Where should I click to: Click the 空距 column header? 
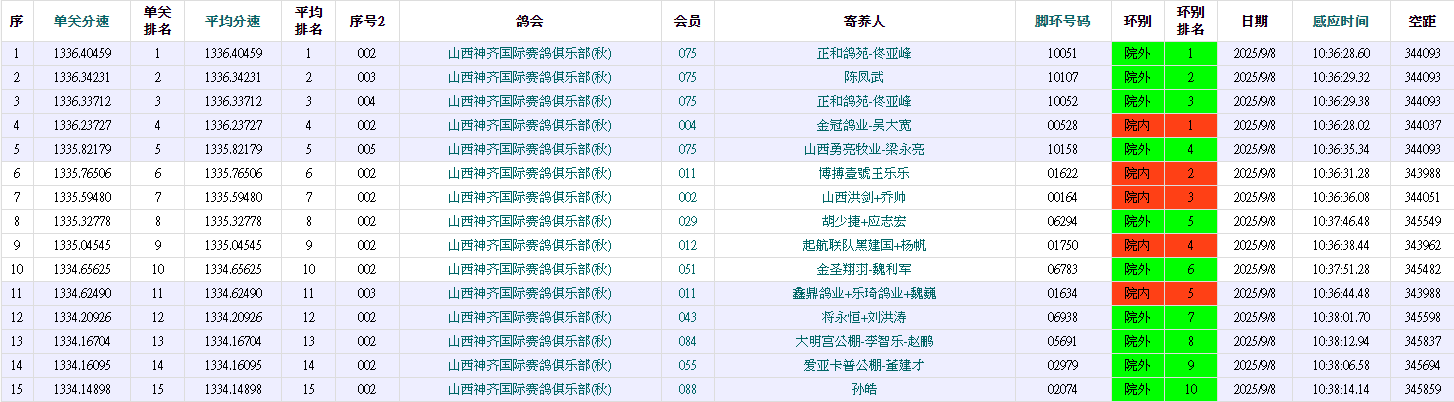pos(1422,21)
